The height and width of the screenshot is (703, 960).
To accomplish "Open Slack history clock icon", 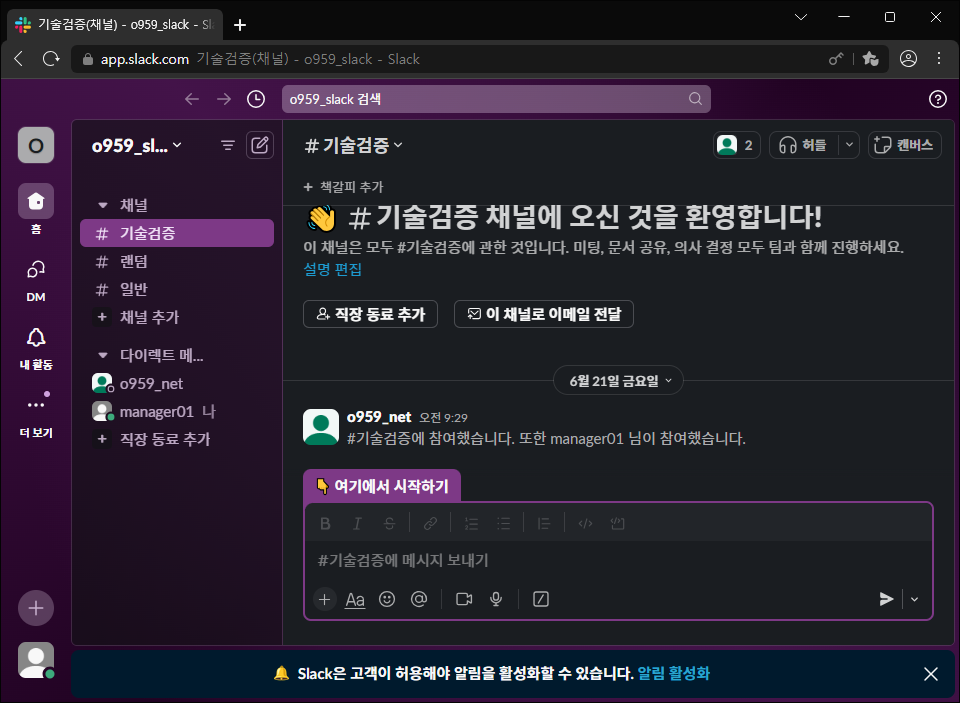I will point(256,99).
